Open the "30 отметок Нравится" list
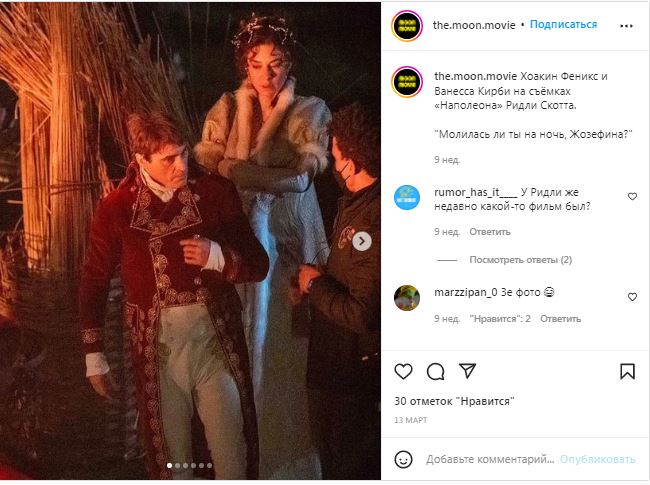This screenshot has height=485, width=650. tap(454, 400)
